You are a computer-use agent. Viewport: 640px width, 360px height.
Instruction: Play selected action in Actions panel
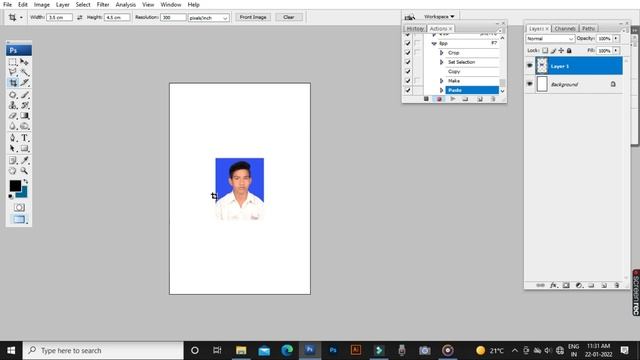[x=452, y=99]
